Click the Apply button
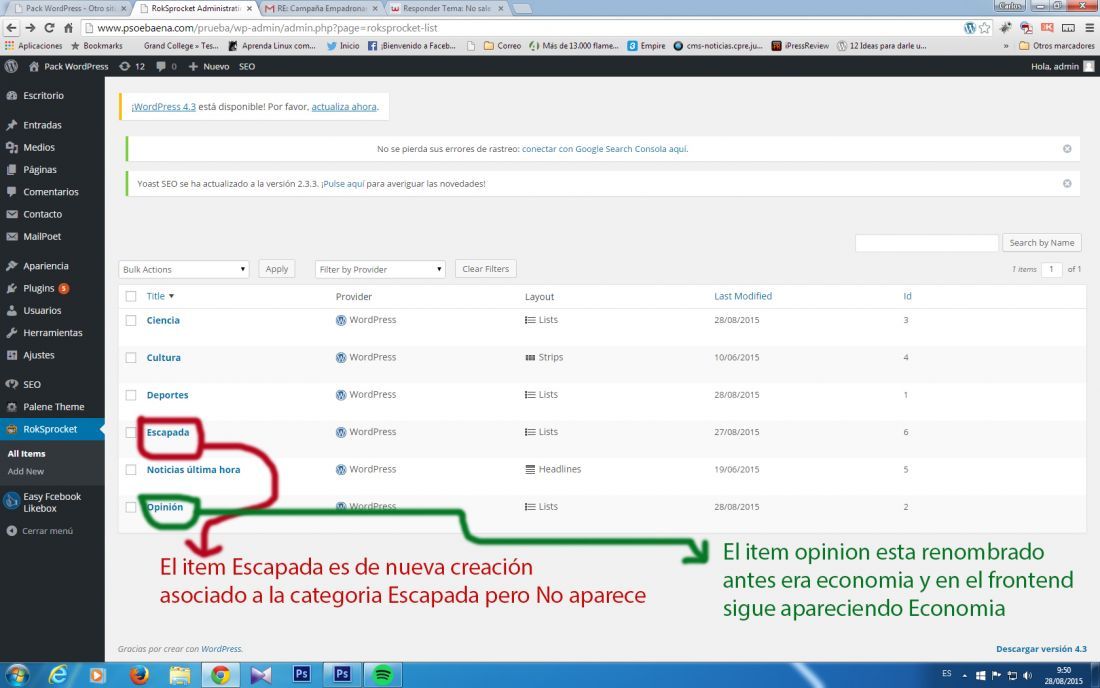The width and height of the screenshot is (1100, 688). point(276,269)
